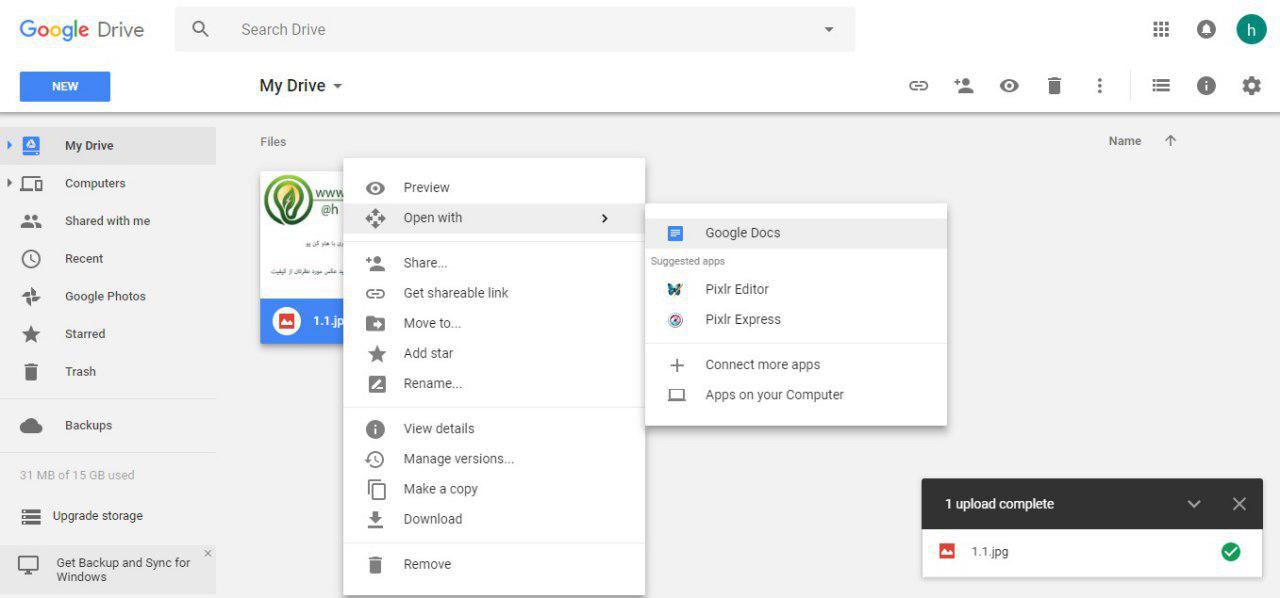
Task: Choose Preview from the context menu
Action: 494,187
